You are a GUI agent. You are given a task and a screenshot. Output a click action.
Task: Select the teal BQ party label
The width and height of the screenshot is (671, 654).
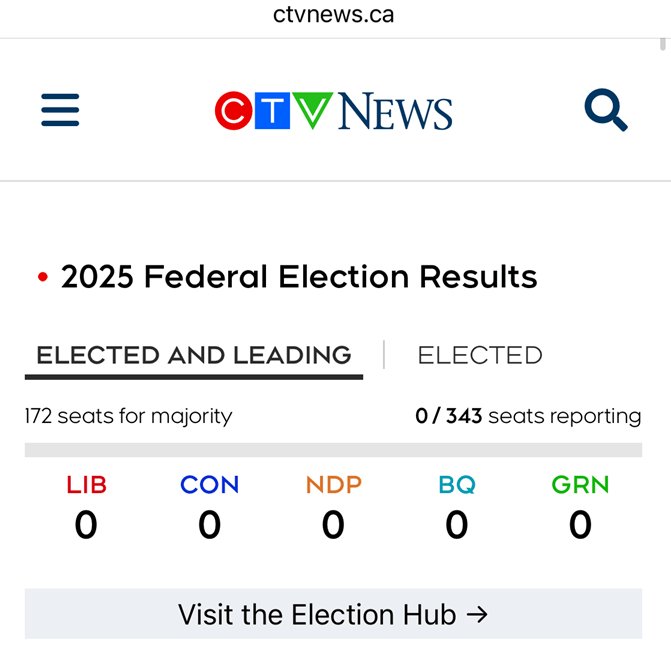457,485
